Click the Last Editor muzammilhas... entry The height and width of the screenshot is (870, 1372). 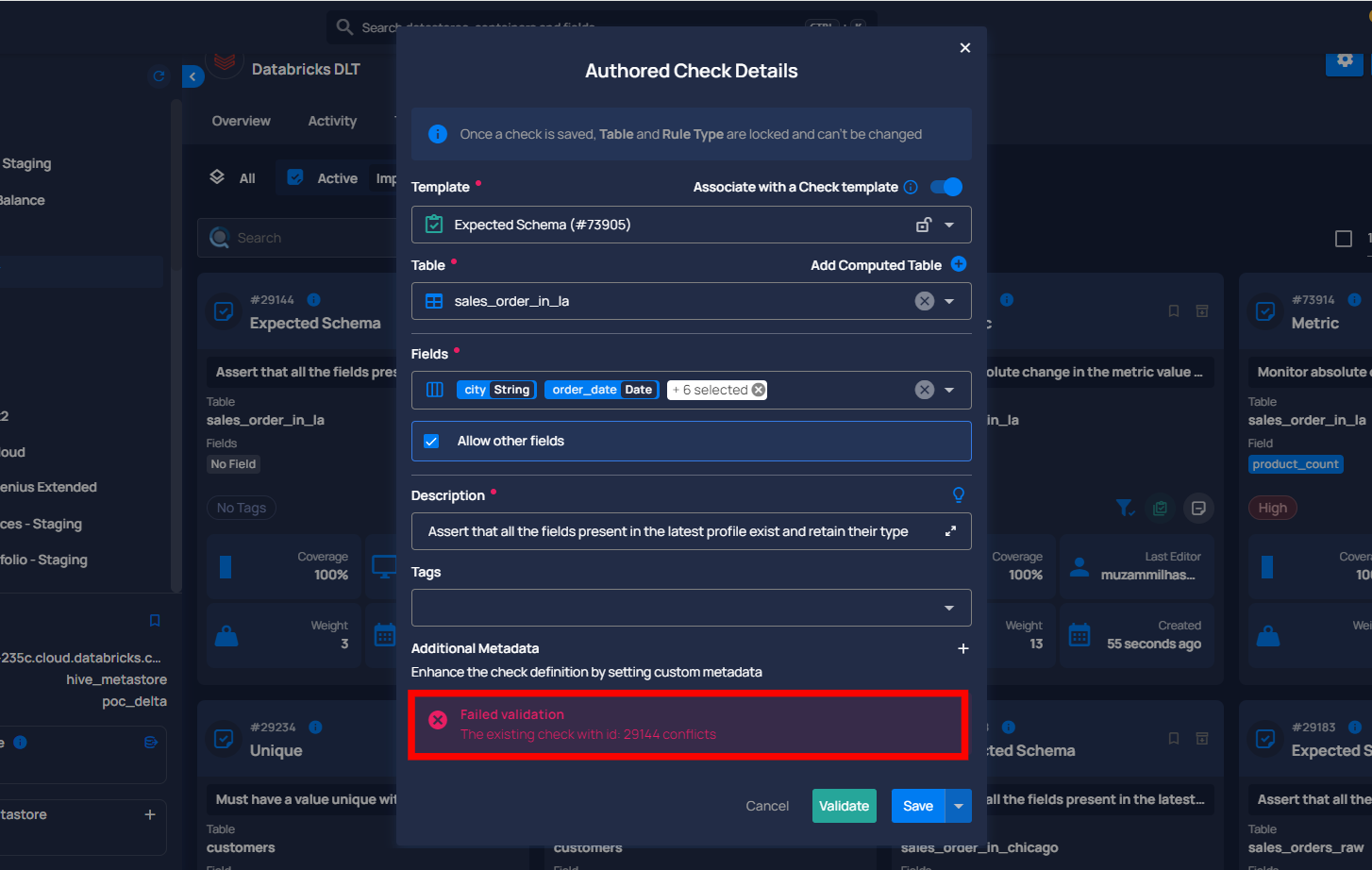click(x=1135, y=566)
